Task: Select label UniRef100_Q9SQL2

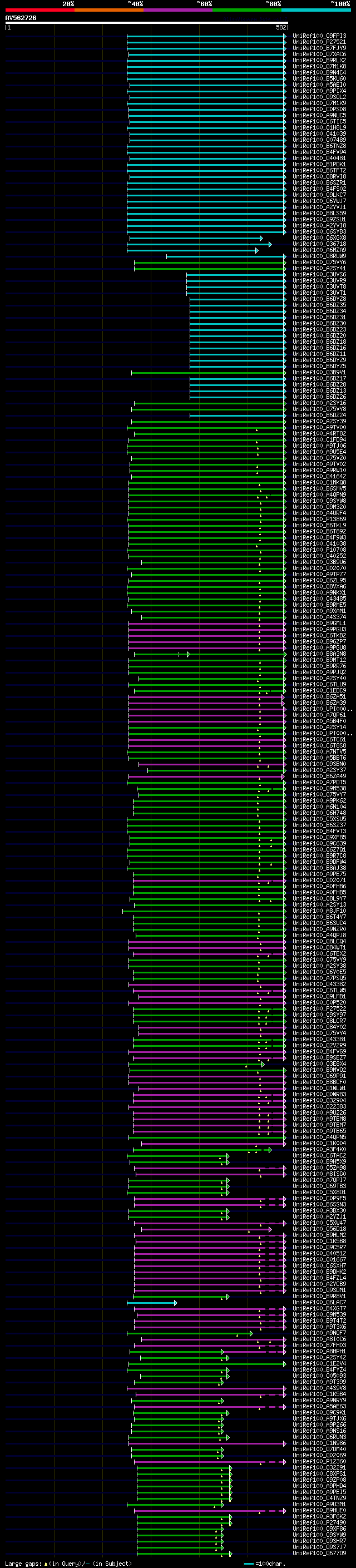Action: [x=319, y=97]
